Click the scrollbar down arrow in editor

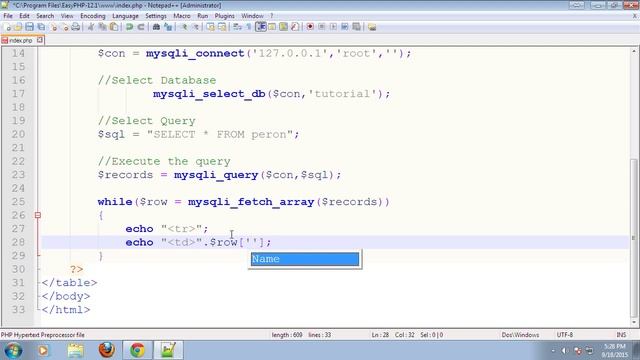pyautogui.click(x=634, y=322)
